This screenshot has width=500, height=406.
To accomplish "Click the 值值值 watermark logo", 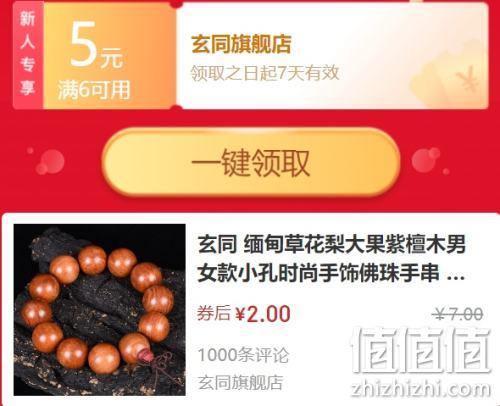I will pyautogui.click(x=421, y=350).
